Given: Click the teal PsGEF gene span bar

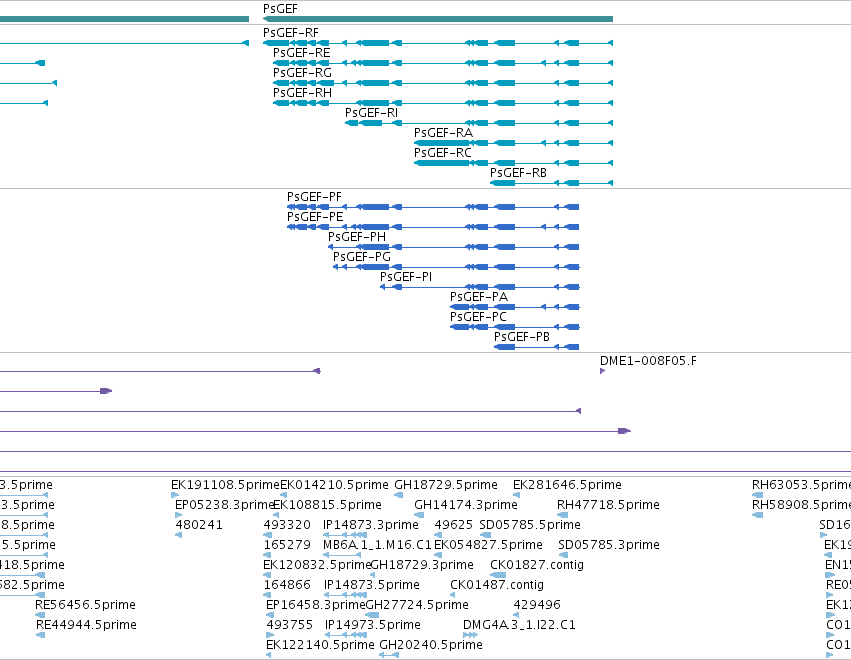Looking at the screenshot, I should coord(438,19).
